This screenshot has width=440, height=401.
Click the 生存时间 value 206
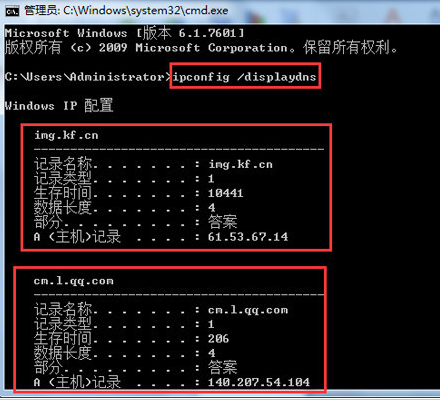(218, 339)
